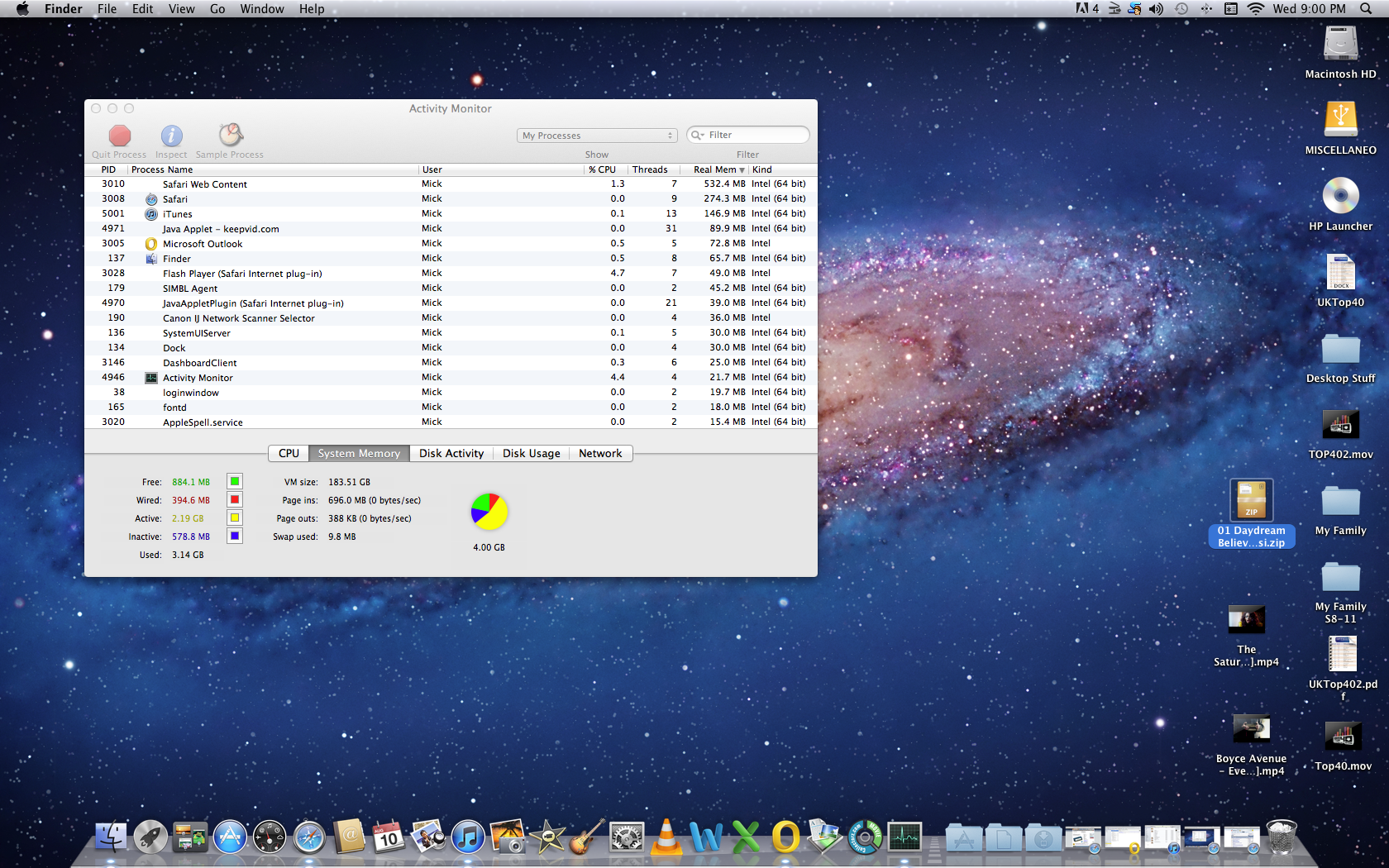Screen dimensions: 1389x868
Task: Click the yellow Active memory color swatch
Action: (x=235, y=517)
